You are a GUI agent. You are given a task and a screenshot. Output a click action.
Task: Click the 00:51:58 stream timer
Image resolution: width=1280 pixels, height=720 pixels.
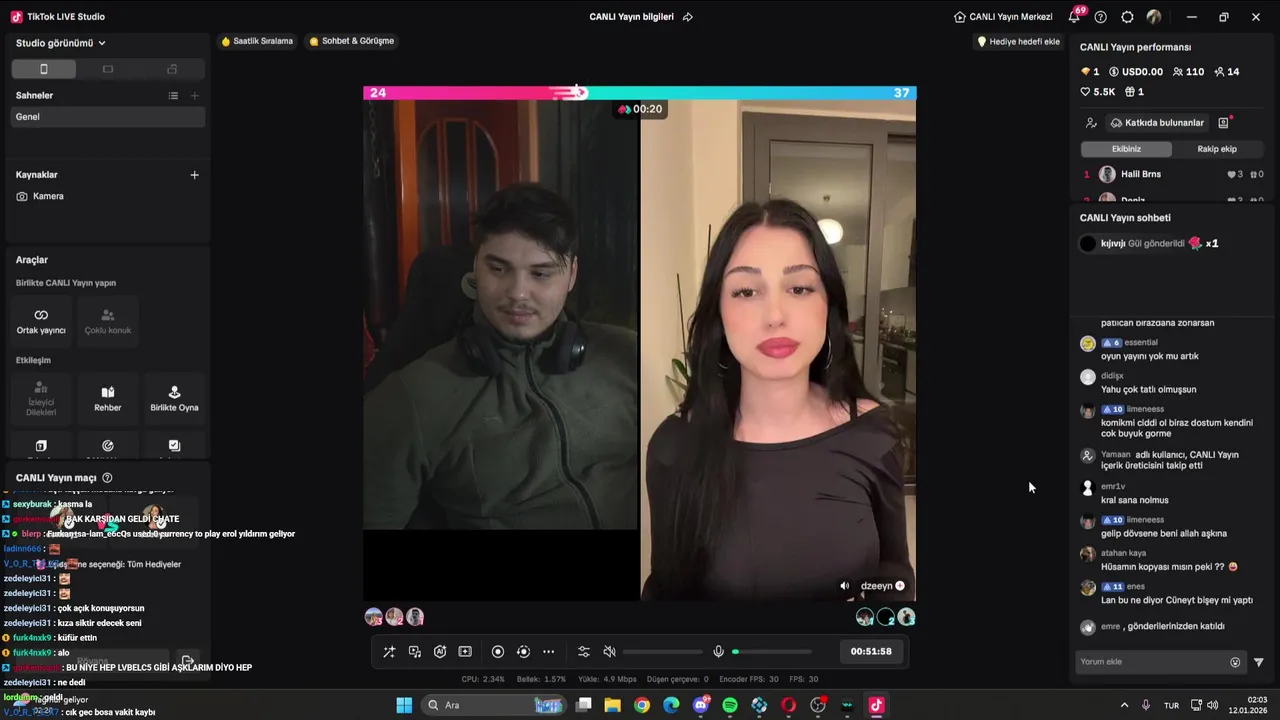pos(871,652)
